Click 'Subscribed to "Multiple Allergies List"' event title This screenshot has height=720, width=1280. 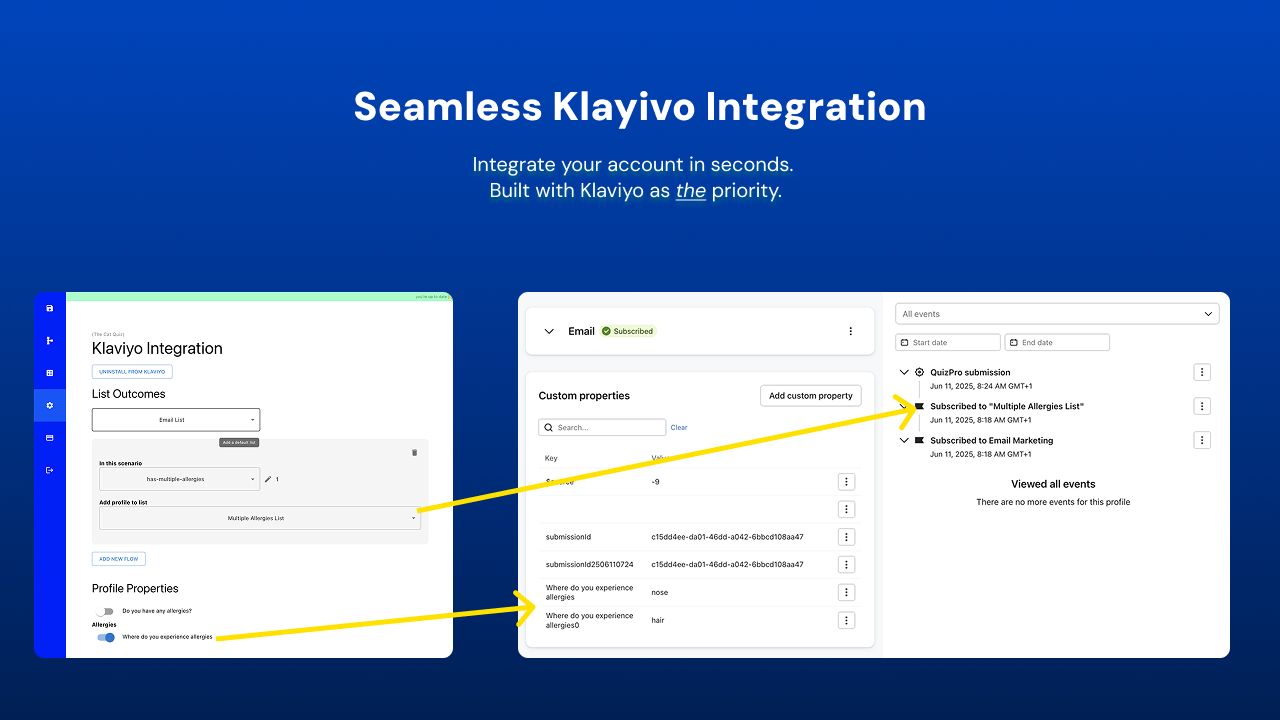pos(1007,406)
